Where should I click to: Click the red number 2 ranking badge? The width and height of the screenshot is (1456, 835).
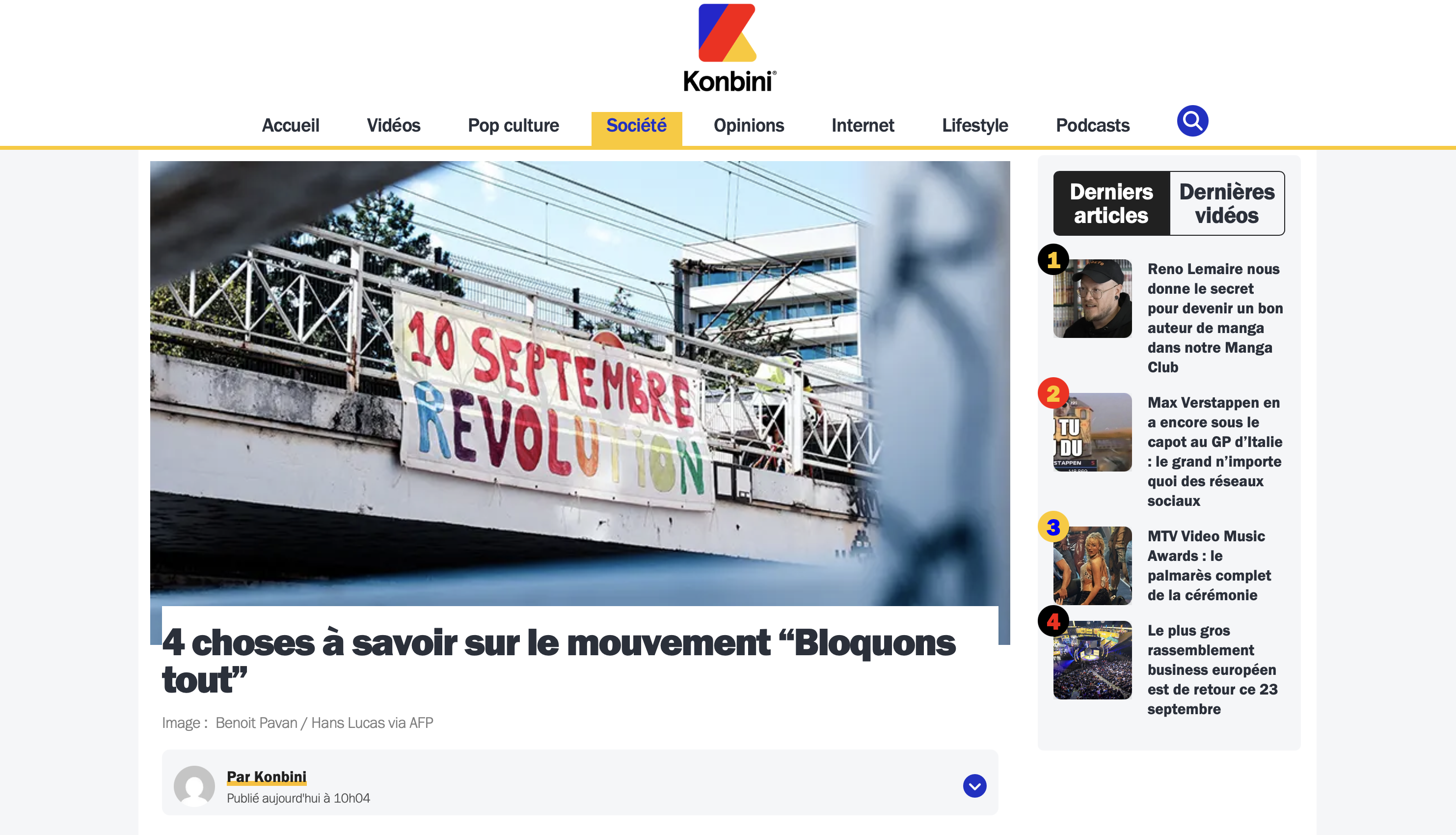(x=1053, y=393)
